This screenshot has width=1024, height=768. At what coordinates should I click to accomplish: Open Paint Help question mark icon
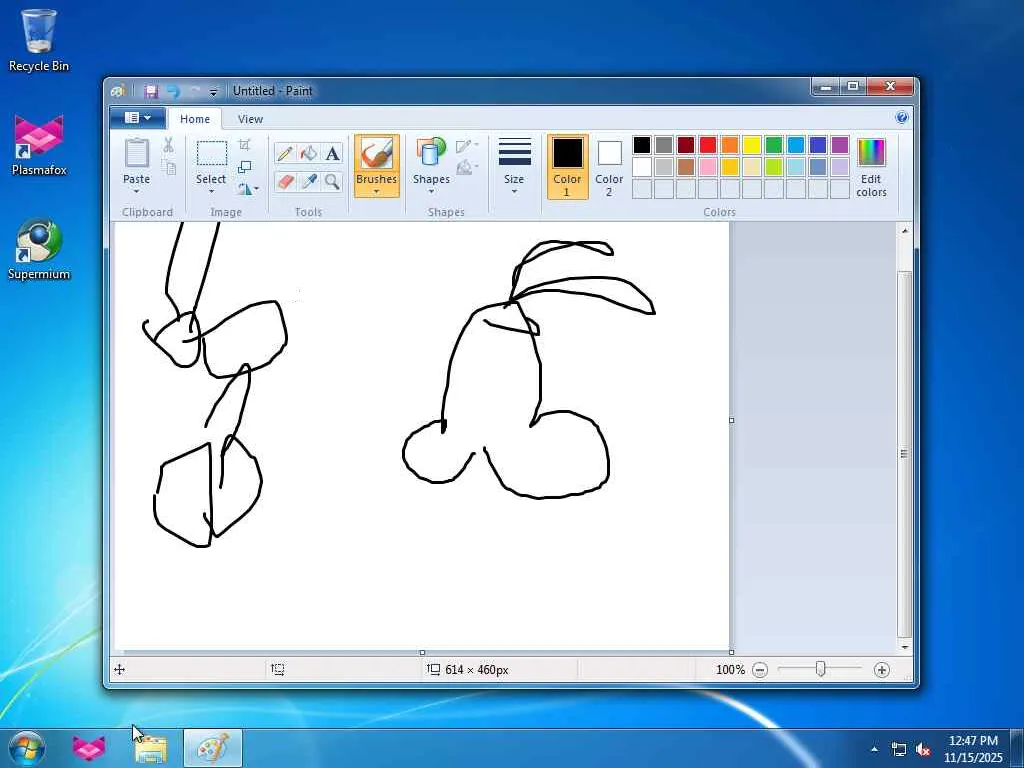click(901, 118)
